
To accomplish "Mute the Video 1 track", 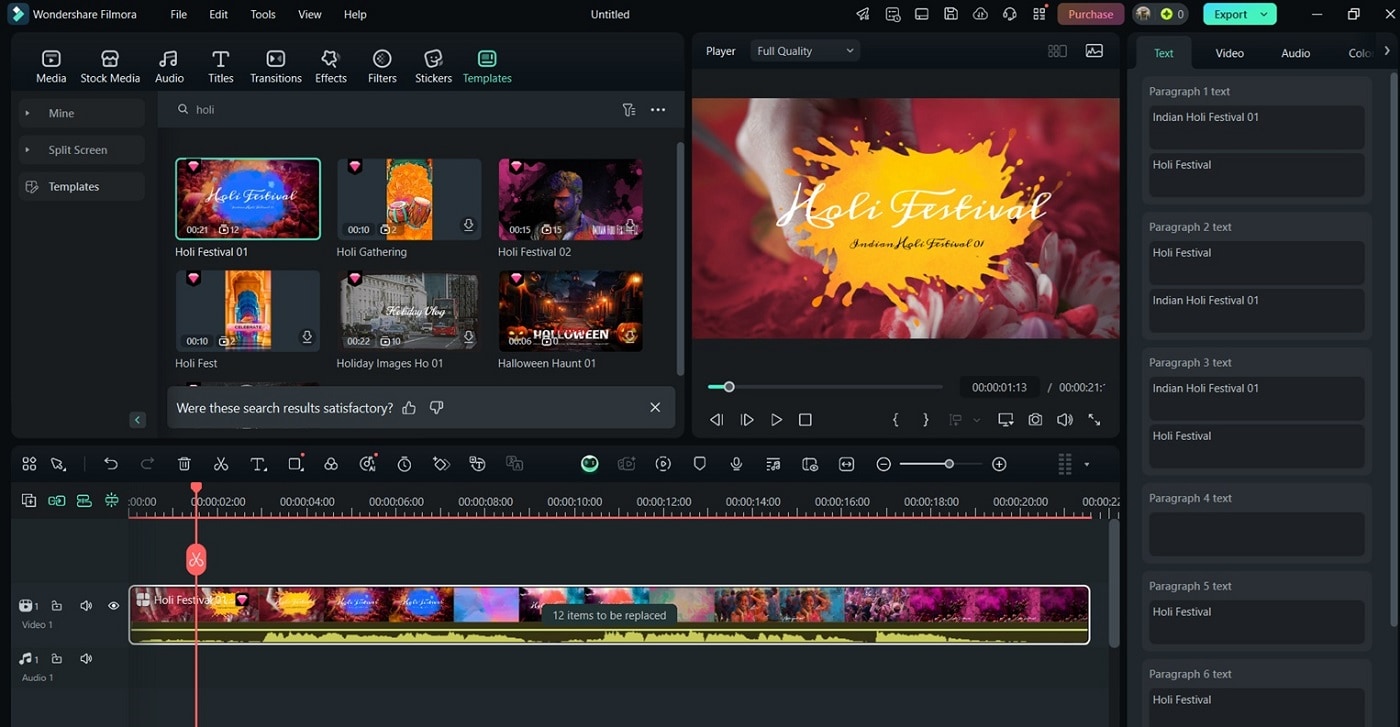I will coord(86,606).
